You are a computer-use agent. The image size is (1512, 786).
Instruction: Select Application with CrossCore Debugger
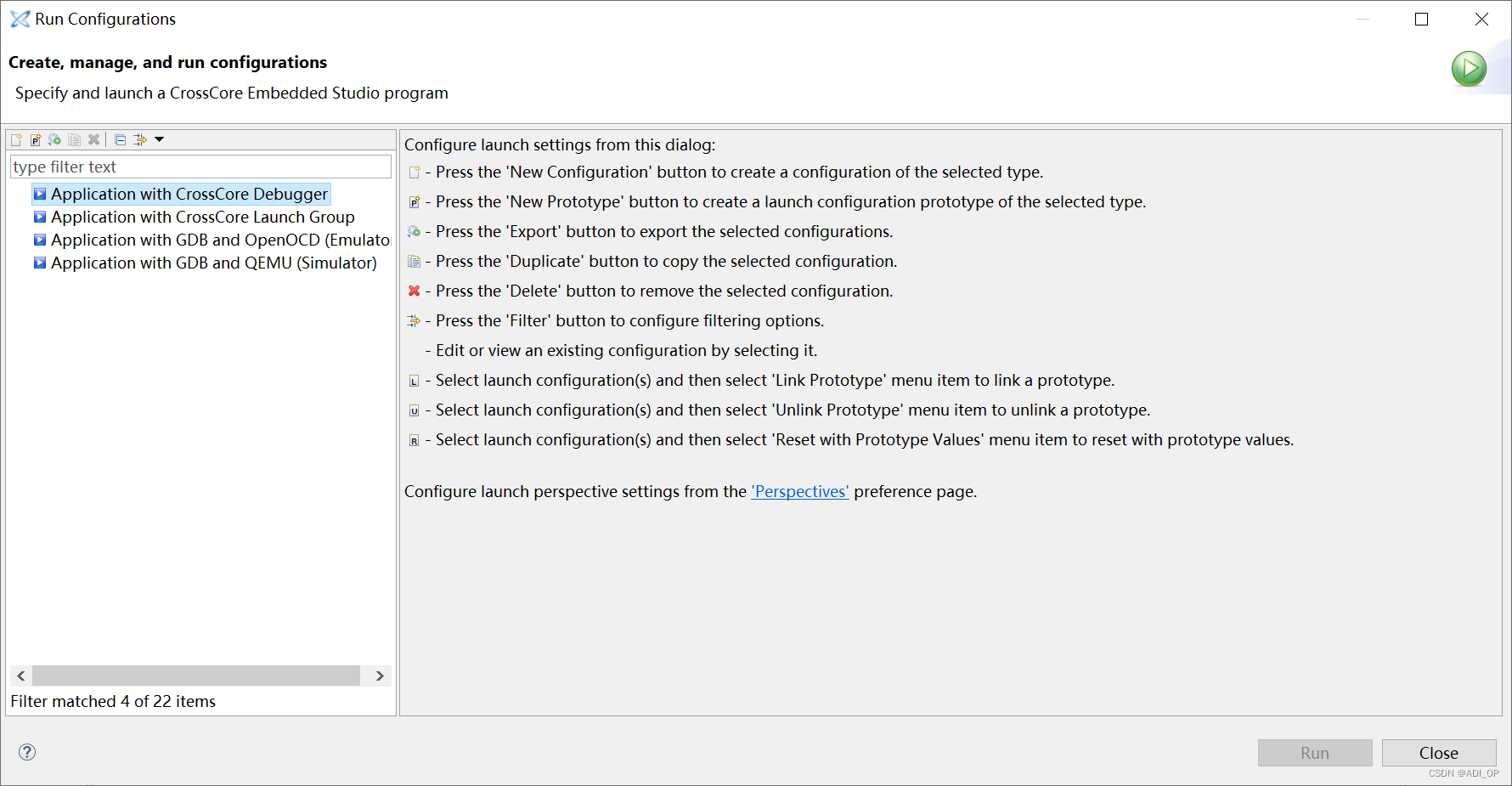181,194
